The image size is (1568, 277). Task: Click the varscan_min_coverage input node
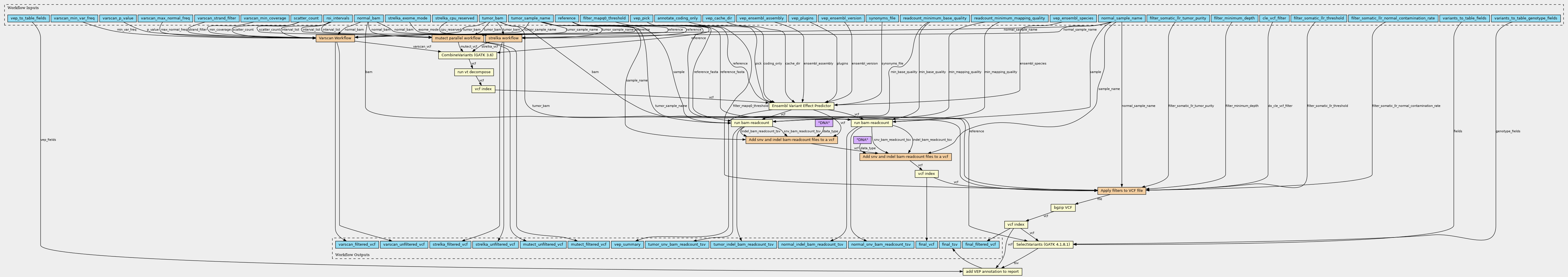point(264,18)
